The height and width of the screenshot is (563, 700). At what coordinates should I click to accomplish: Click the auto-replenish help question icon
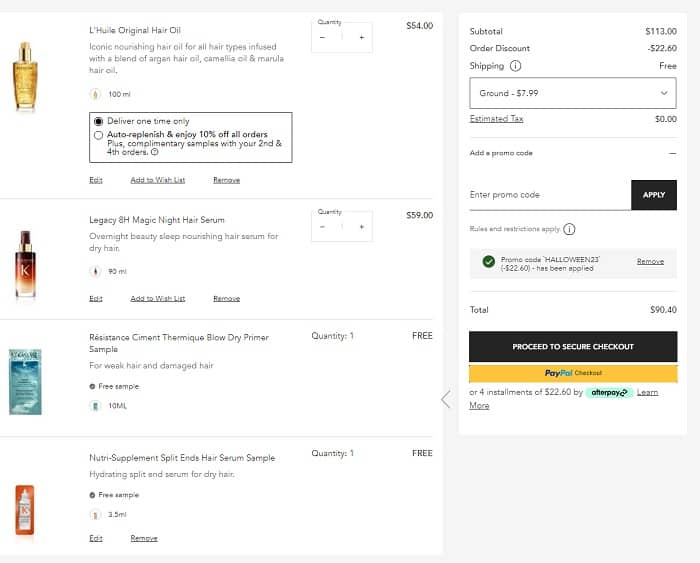(154, 153)
